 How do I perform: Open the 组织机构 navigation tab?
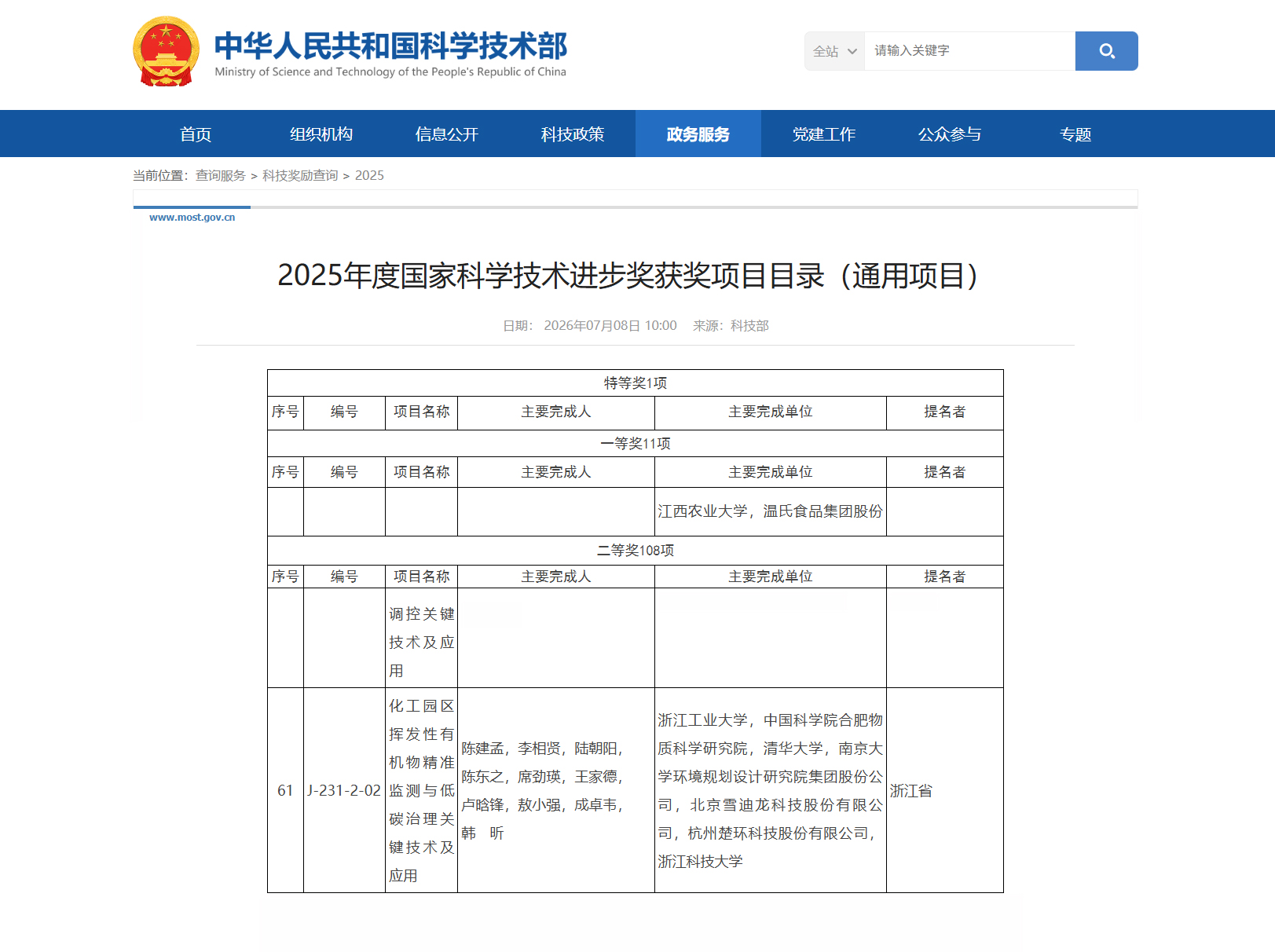click(321, 134)
